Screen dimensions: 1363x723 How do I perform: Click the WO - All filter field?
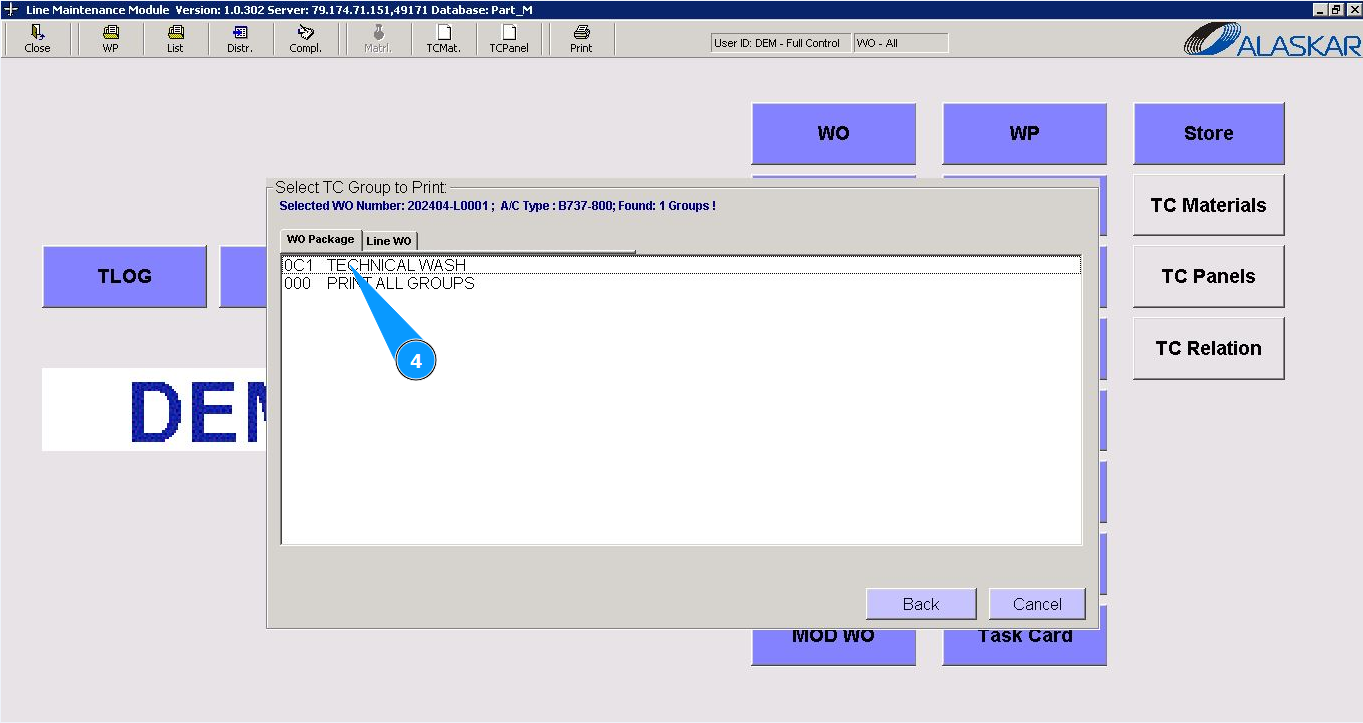pyautogui.click(x=900, y=43)
